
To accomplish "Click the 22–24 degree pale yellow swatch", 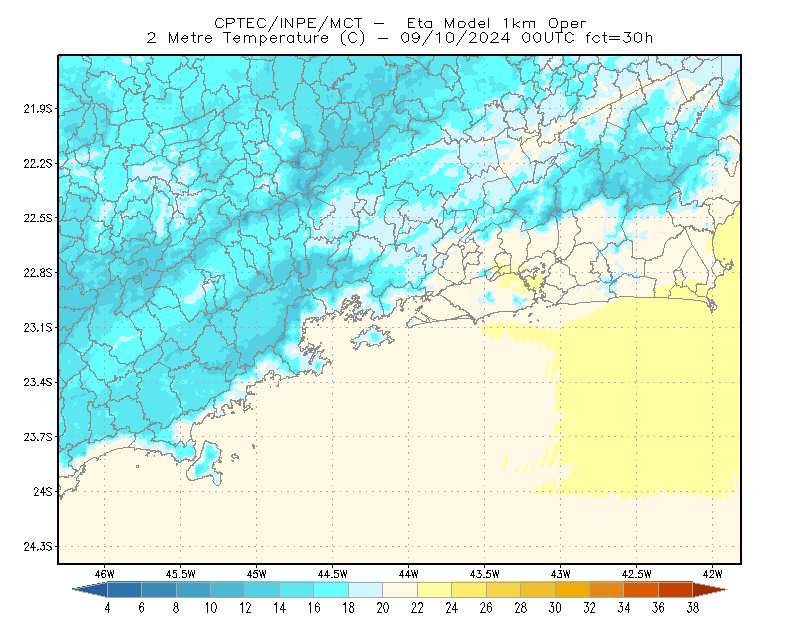I will pos(434,590).
